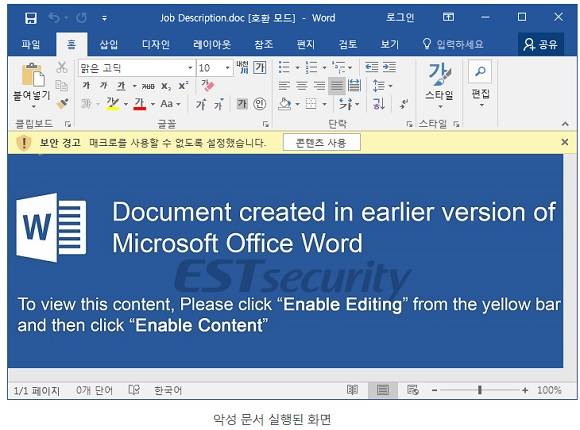Save the document with the floppy disk icon
The image size is (580, 430).
(31, 17)
